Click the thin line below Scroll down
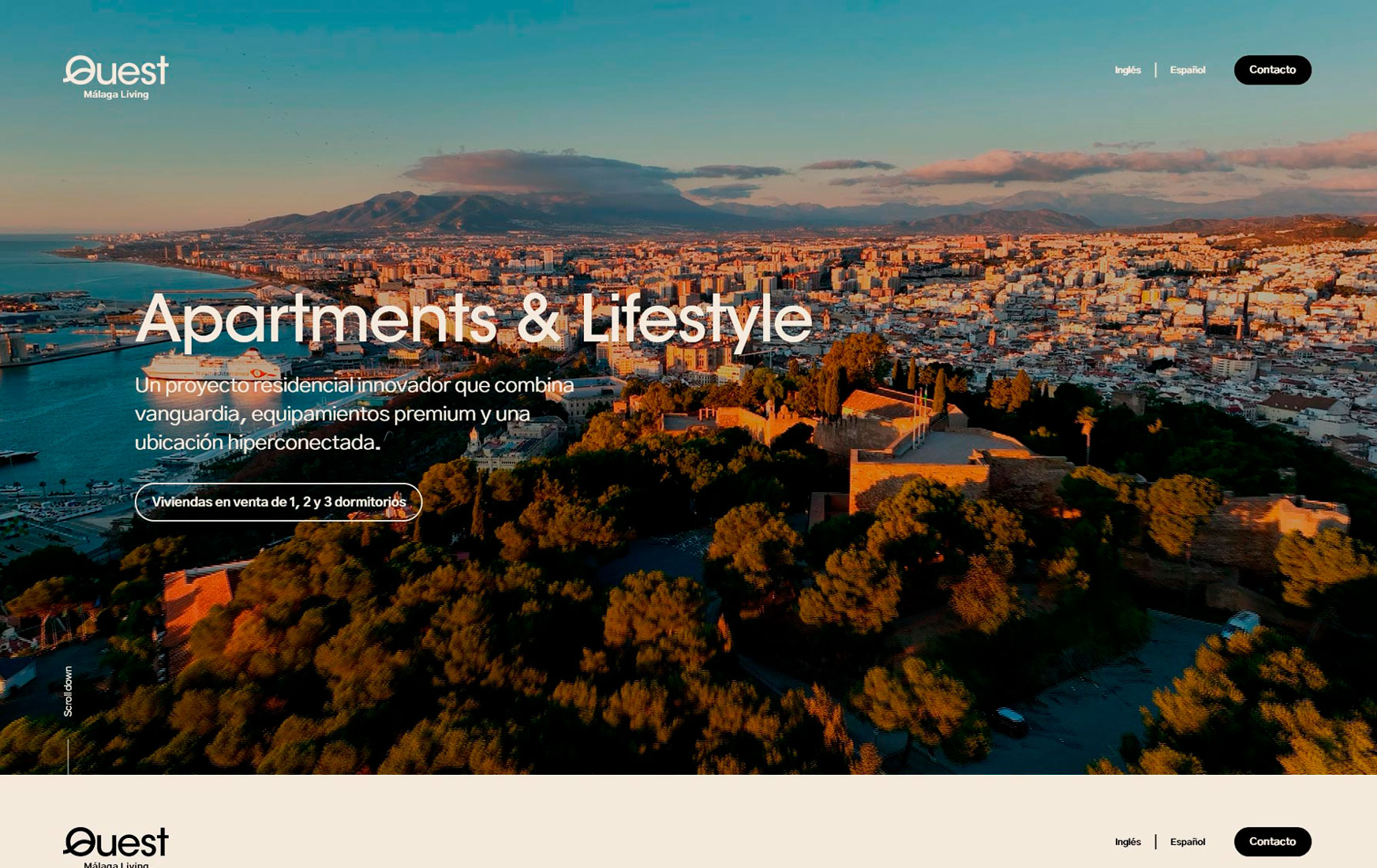The width and height of the screenshot is (1377, 868). tap(68, 756)
